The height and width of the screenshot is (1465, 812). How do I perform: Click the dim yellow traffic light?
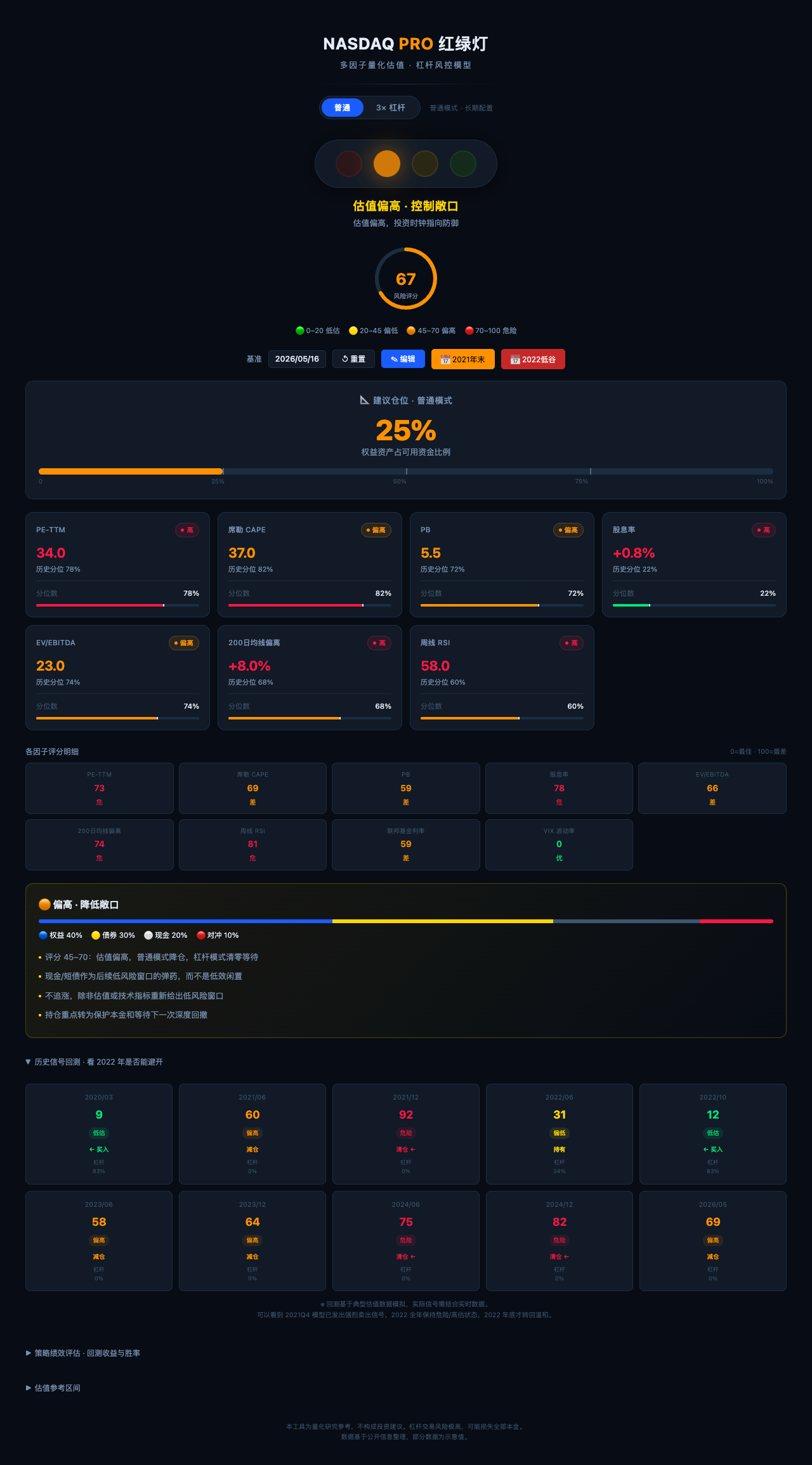click(x=425, y=164)
